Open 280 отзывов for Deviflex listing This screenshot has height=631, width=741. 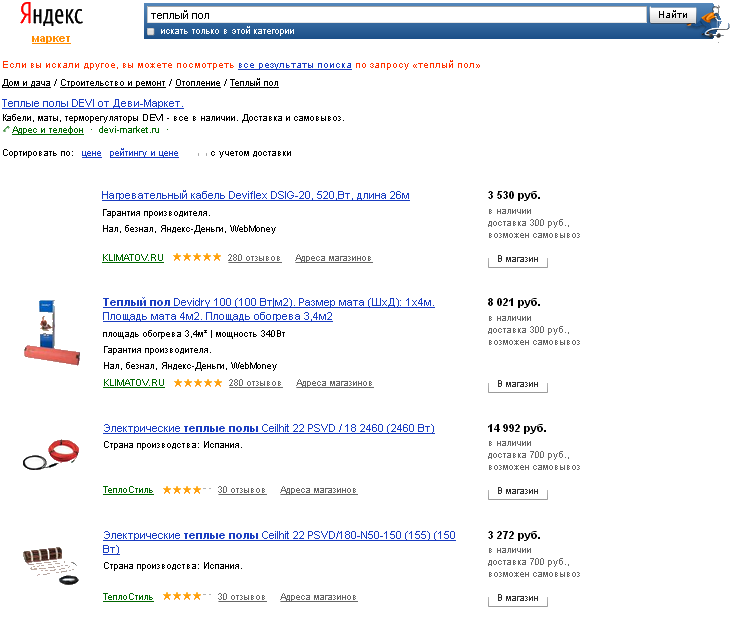click(x=254, y=258)
